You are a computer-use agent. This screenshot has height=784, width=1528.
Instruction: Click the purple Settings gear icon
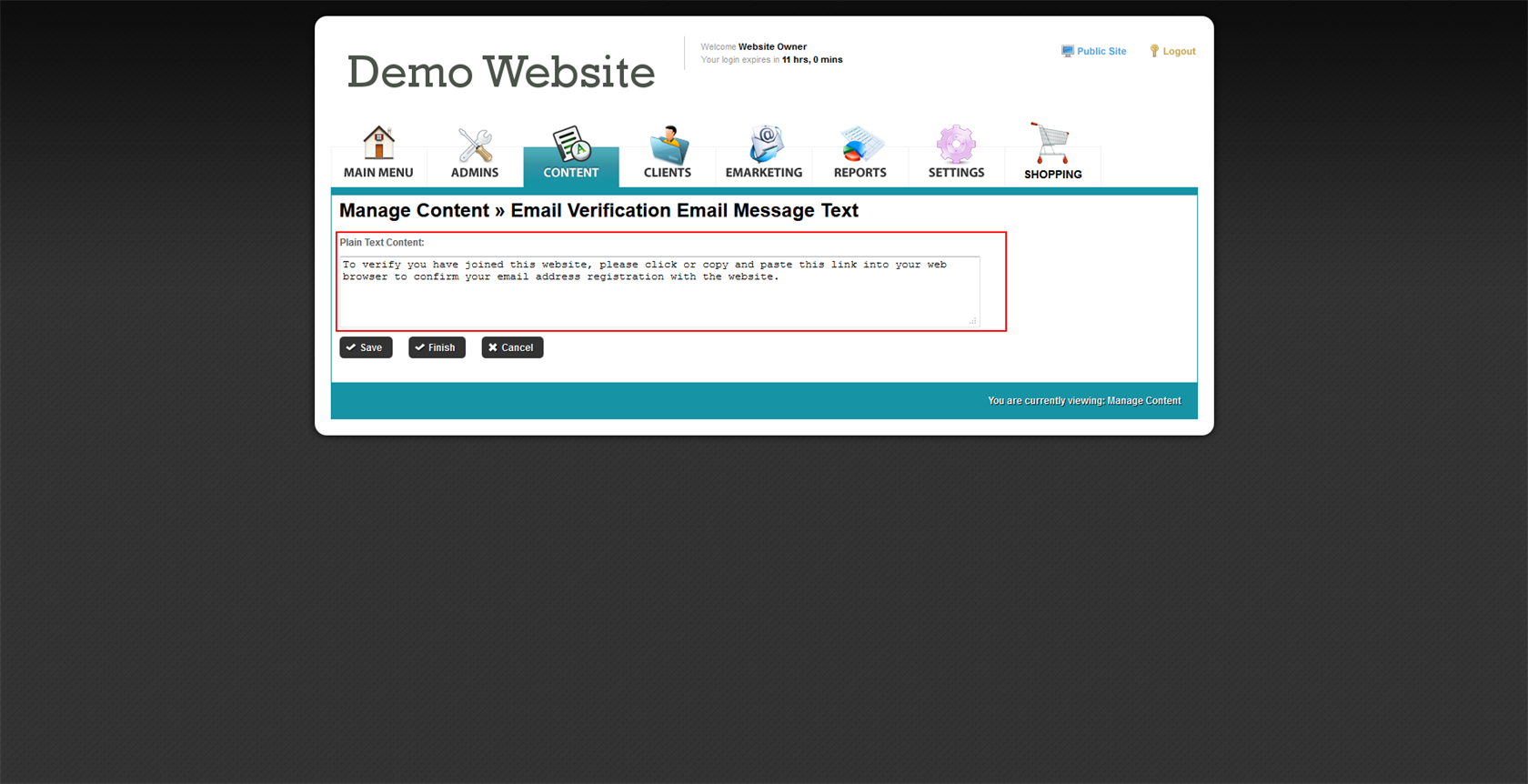(956, 145)
